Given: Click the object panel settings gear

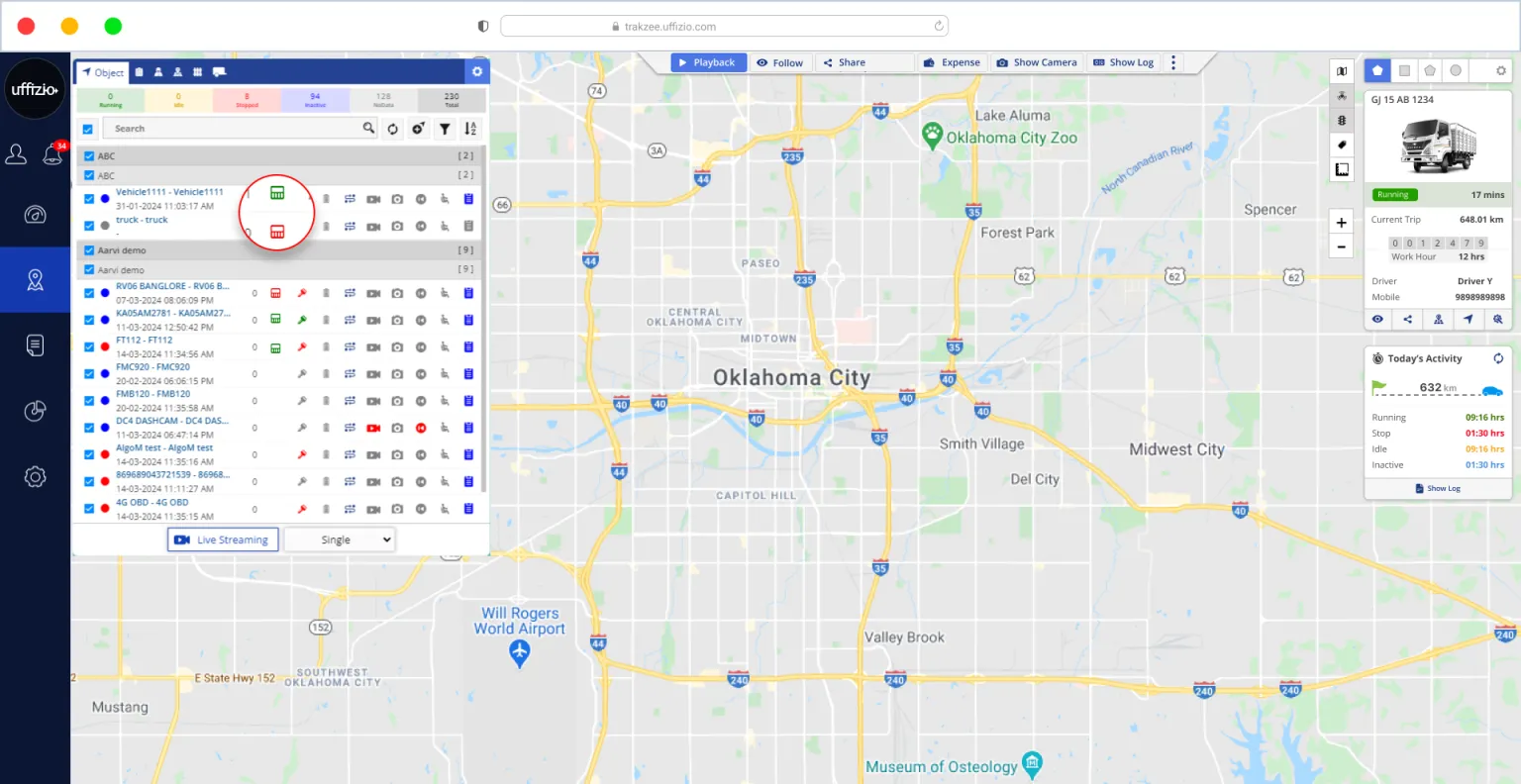Looking at the screenshot, I should point(477,72).
